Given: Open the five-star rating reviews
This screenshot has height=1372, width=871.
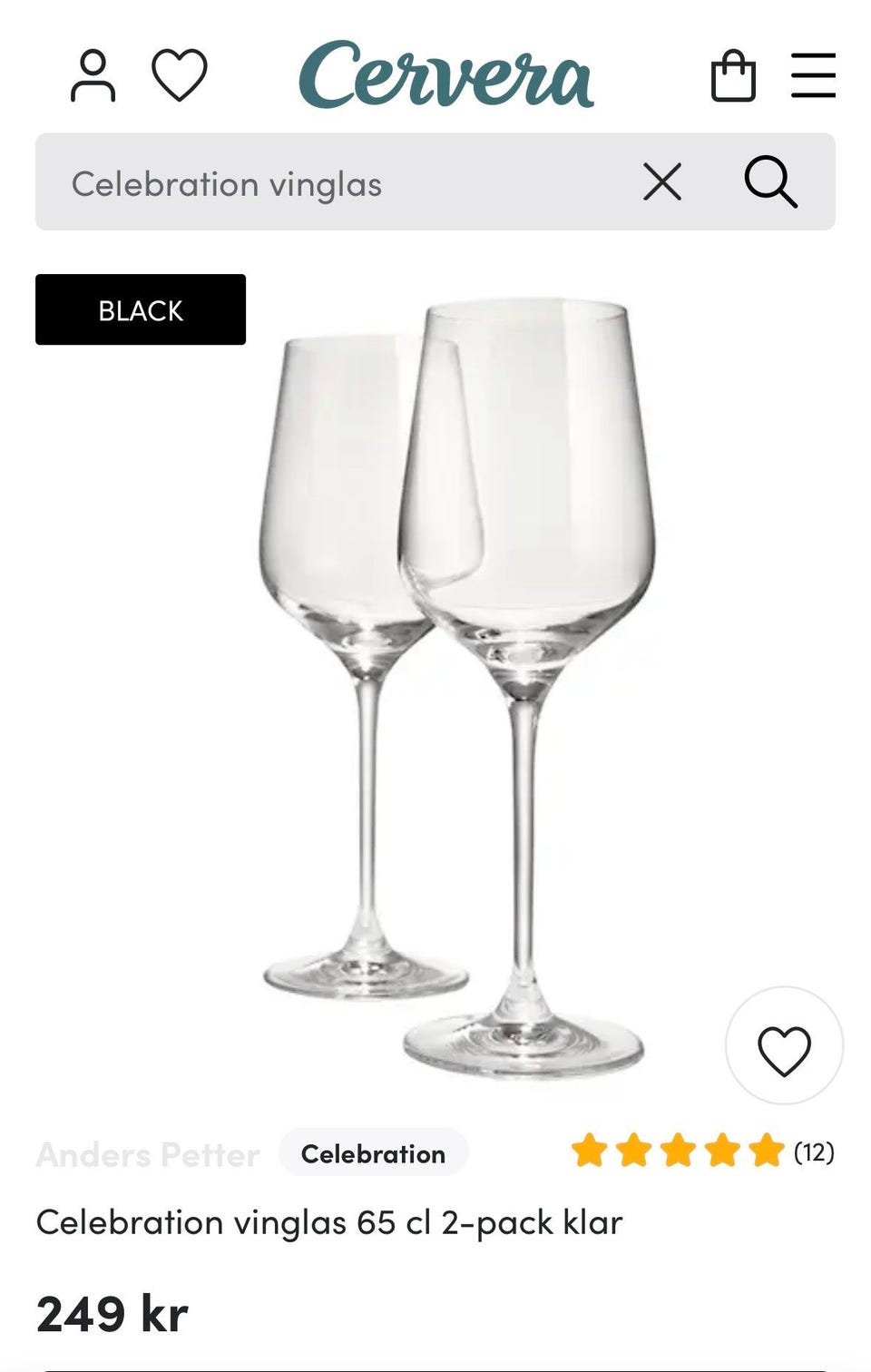Looking at the screenshot, I should (677, 1151).
